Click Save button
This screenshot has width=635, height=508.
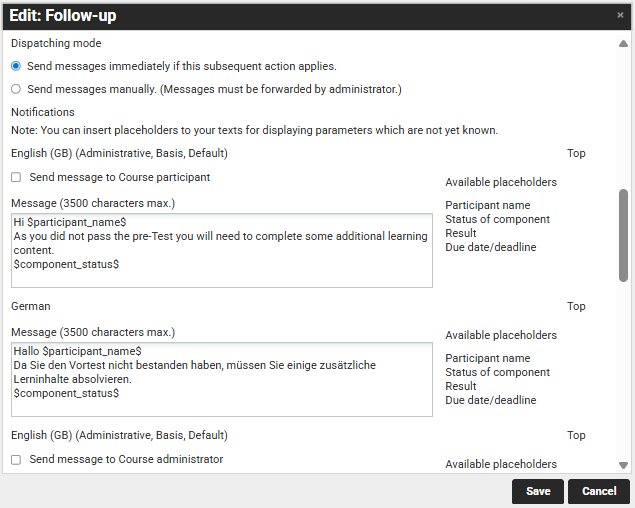click(x=538, y=491)
